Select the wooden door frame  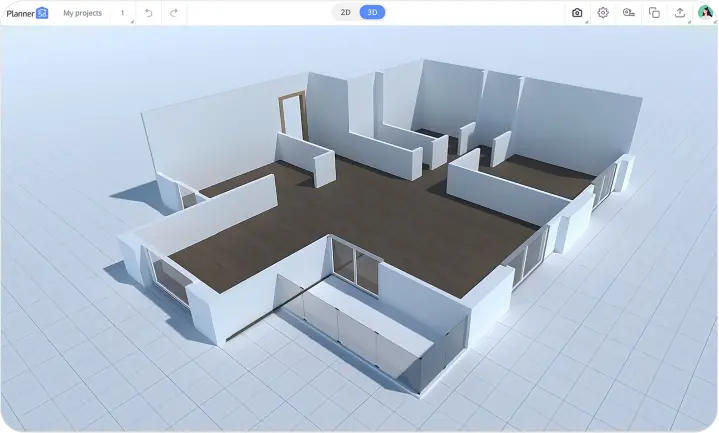point(291,115)
